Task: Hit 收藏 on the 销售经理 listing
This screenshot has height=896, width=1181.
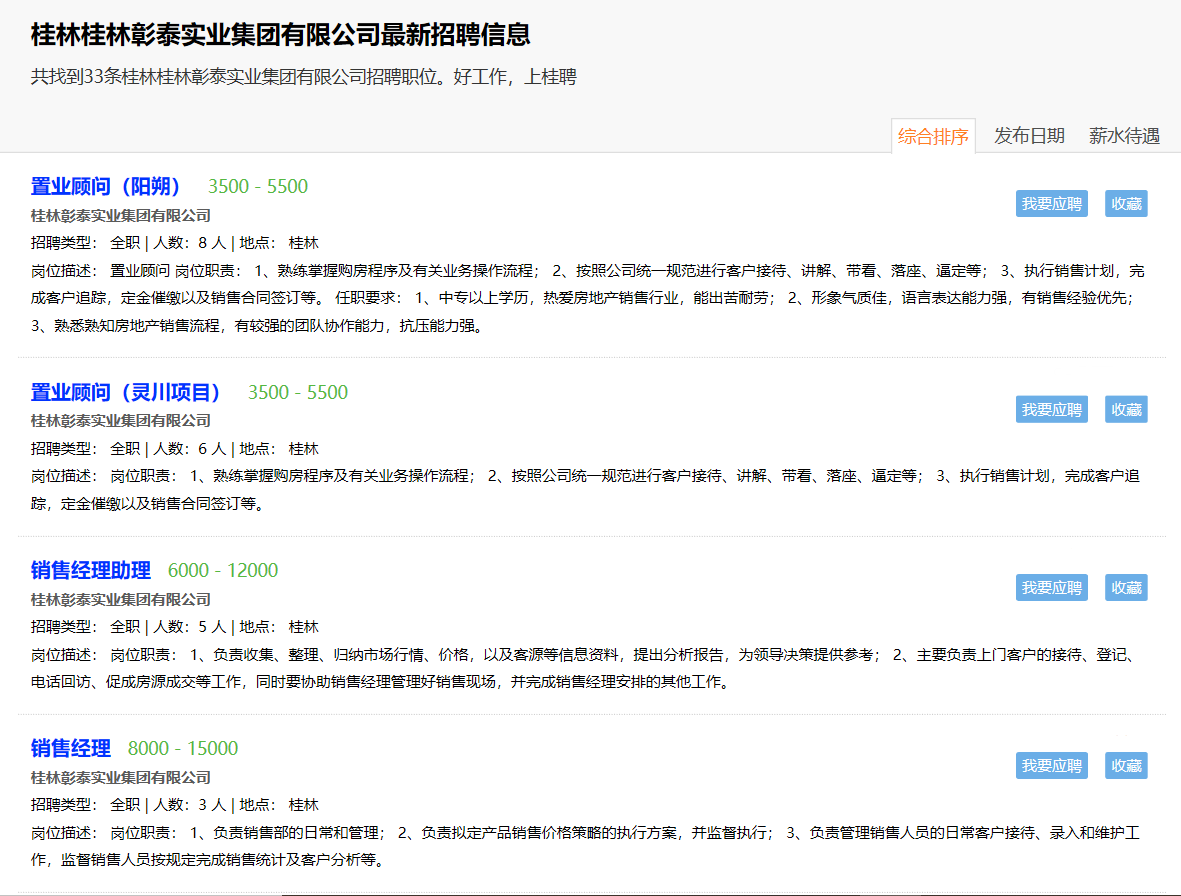Action: click(x=1126, y=766)
